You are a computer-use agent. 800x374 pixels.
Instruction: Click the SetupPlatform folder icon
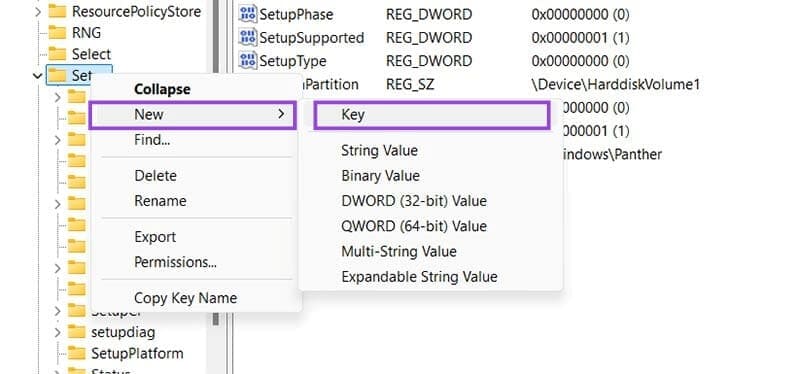tap(77, 354)
